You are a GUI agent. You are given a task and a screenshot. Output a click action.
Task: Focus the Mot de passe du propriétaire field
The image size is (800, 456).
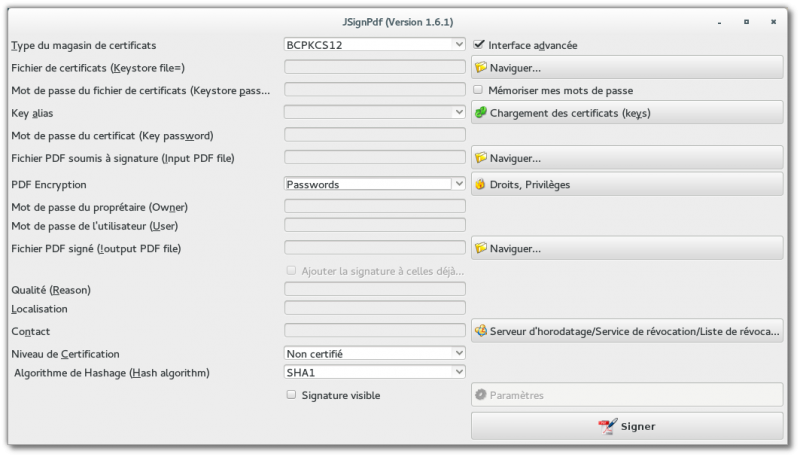pyautogui.click(x=375, y=207)
